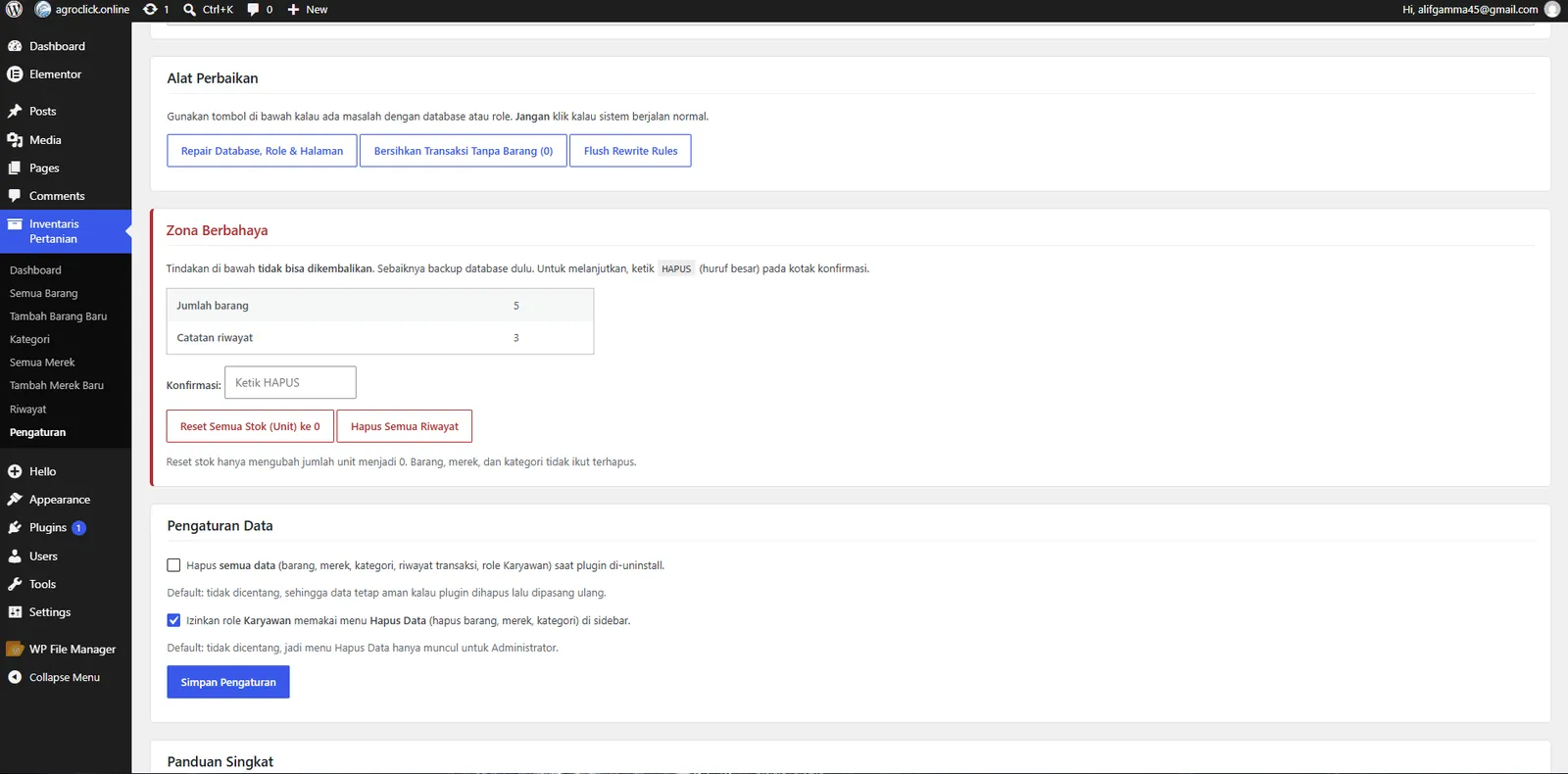
Task: Click the comments bubble icon in admin bar
Action: (x=254, y=9)
